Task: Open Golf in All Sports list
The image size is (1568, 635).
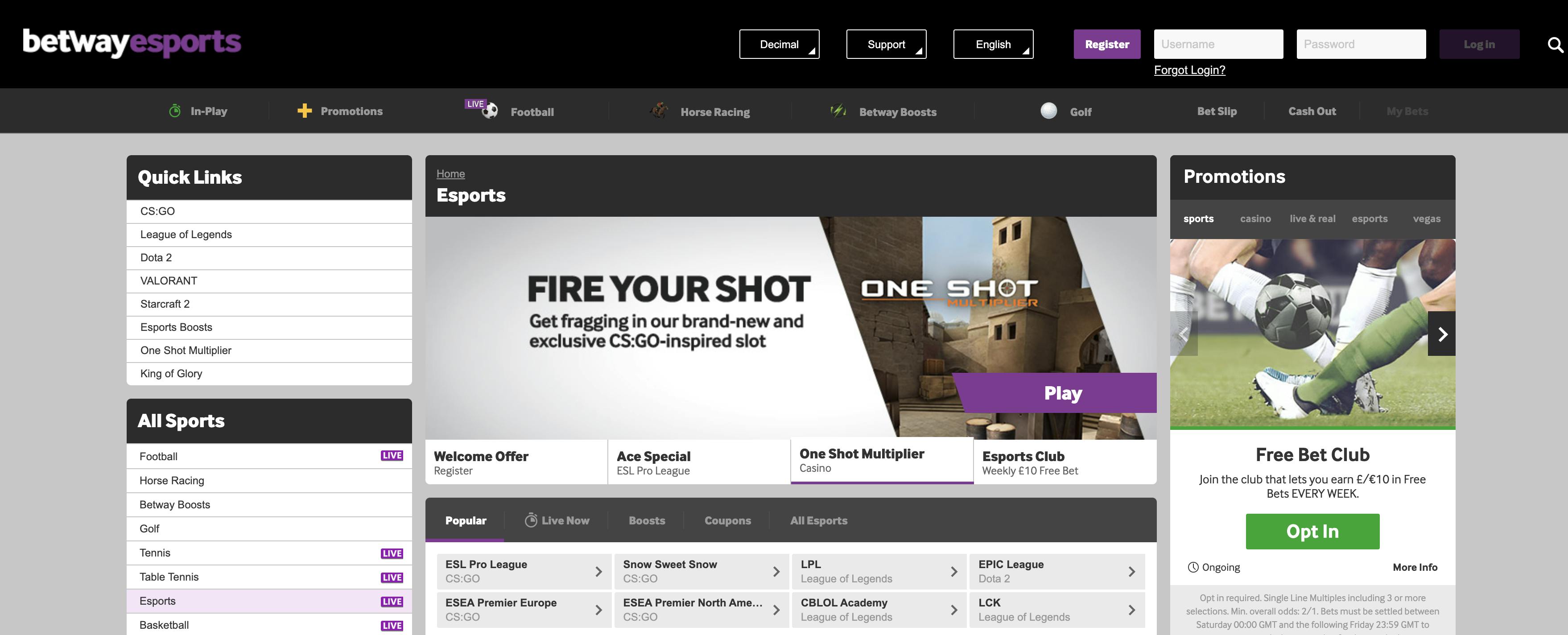Action: click(x=269, y=528)
